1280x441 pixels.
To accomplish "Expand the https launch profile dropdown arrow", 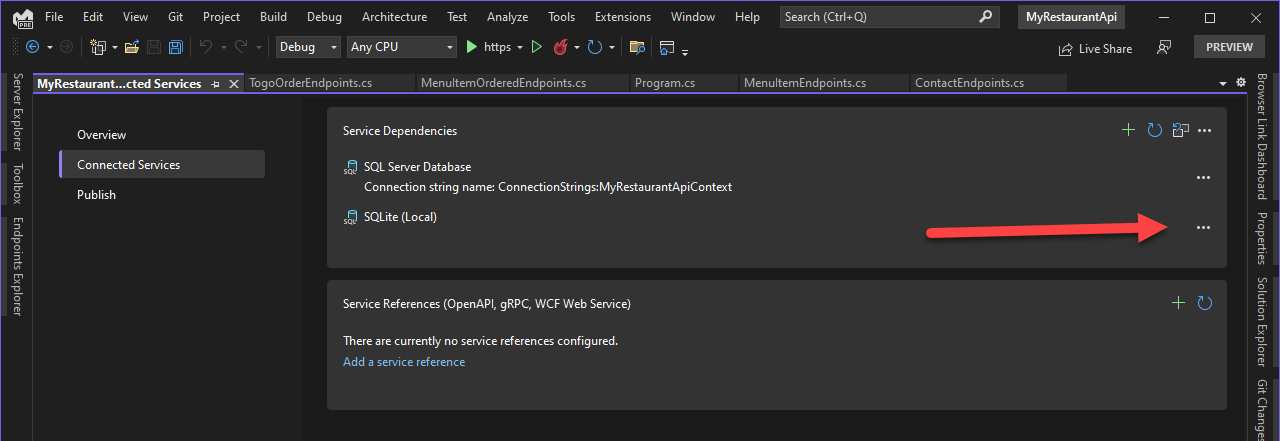I will tap(520, 47).
